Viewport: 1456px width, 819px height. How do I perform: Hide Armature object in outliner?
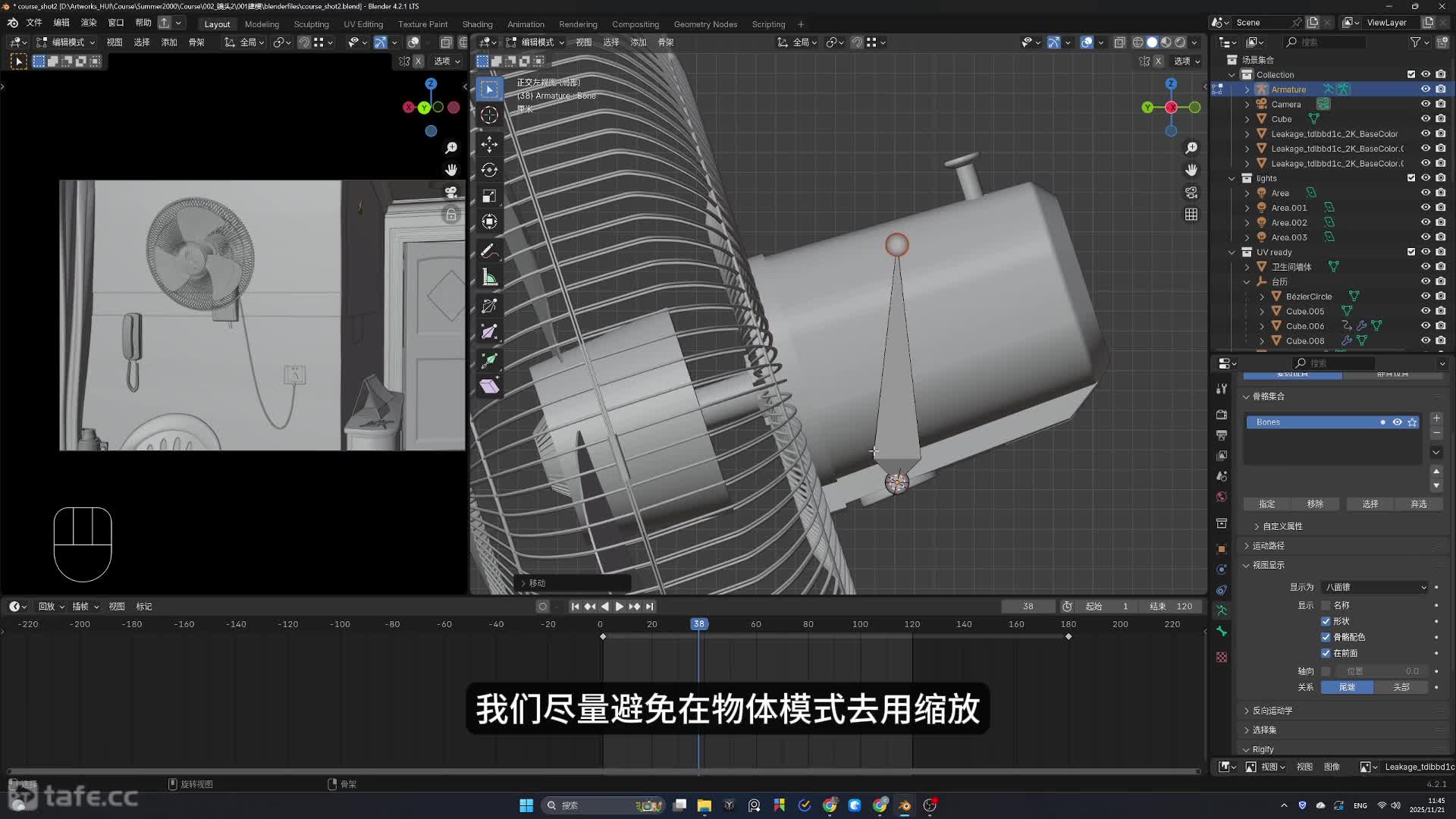pos(1426,89)
